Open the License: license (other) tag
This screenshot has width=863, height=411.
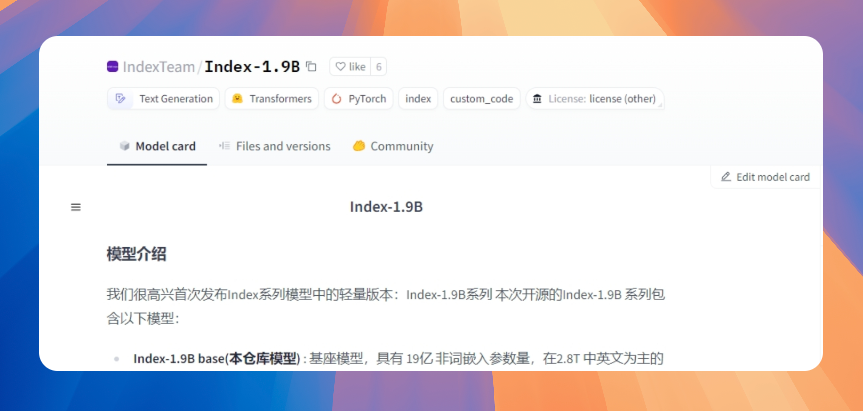tap(595, 99)
